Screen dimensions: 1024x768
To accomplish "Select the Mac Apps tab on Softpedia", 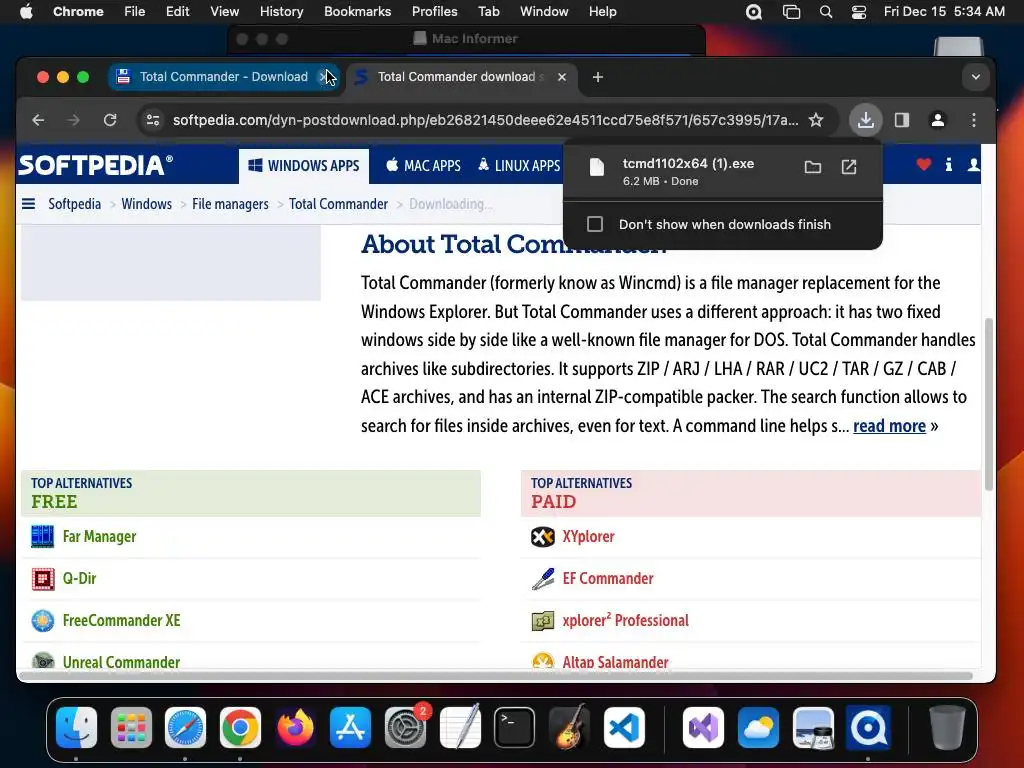I will tap(423, 166).
